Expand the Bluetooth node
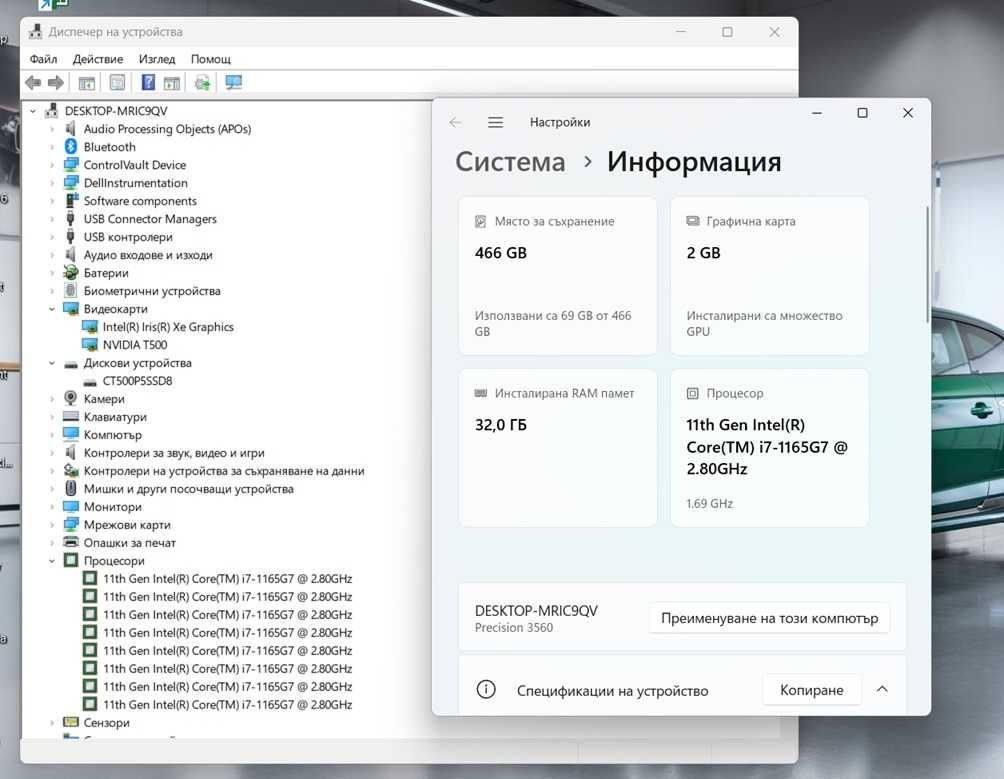Image resolution: width=1004 pixels, height=779 pixels. pyautogui.click(x=52, y=147)
